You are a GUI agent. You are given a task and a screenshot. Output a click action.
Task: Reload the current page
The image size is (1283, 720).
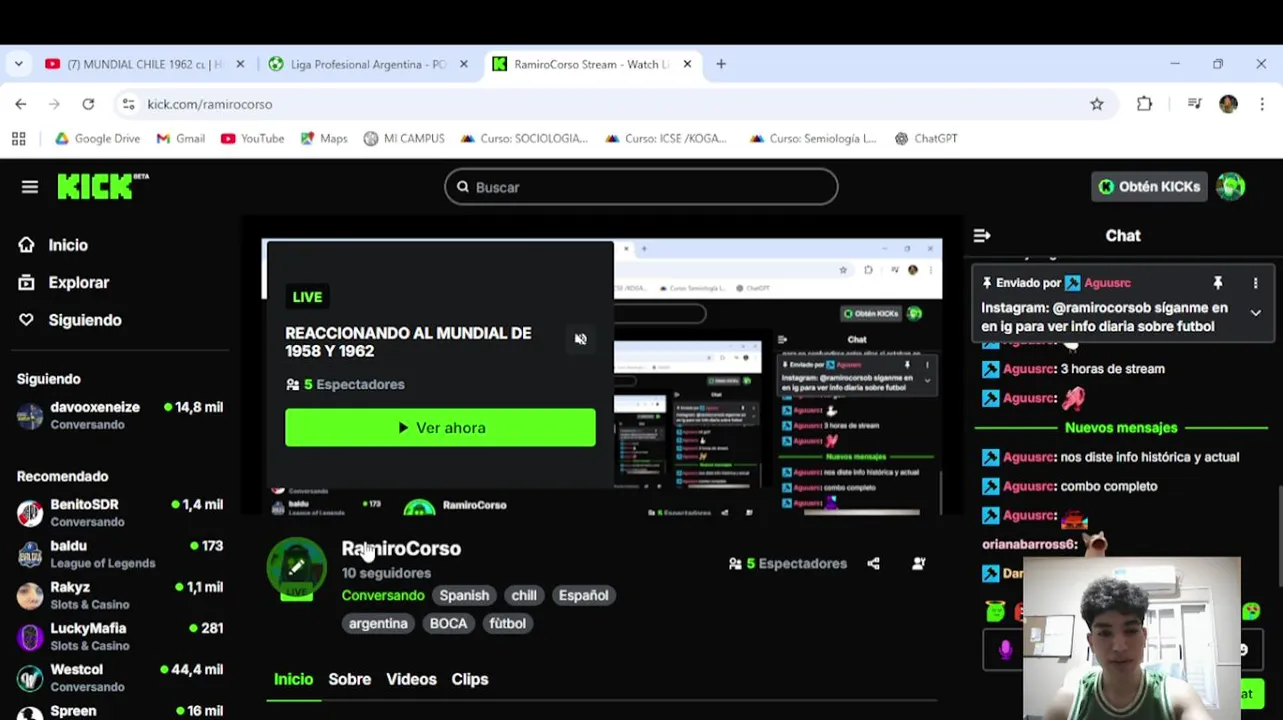(88, 104)
